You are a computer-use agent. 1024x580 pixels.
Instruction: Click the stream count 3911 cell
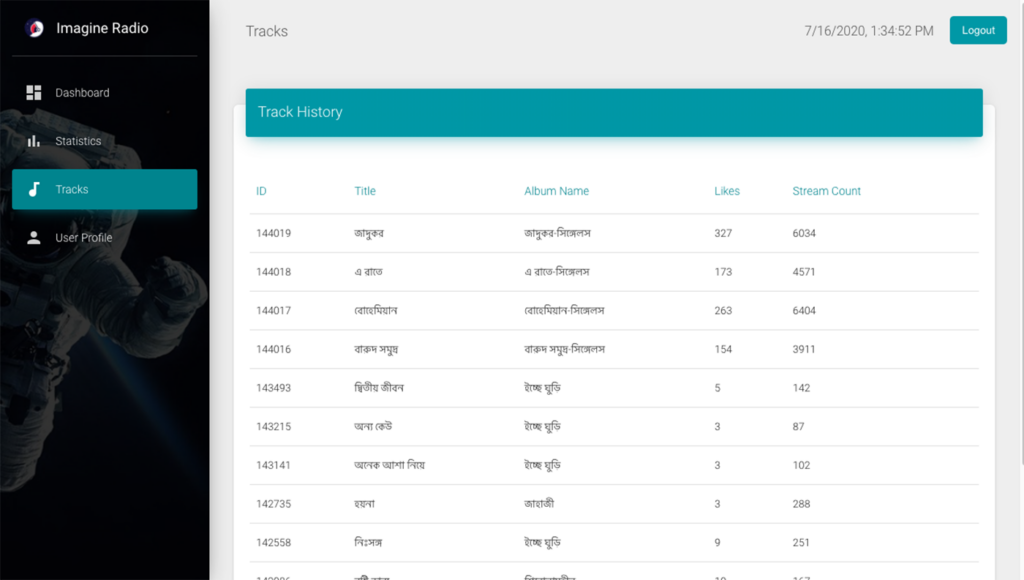pyautogui.click(x=804, y=350)
